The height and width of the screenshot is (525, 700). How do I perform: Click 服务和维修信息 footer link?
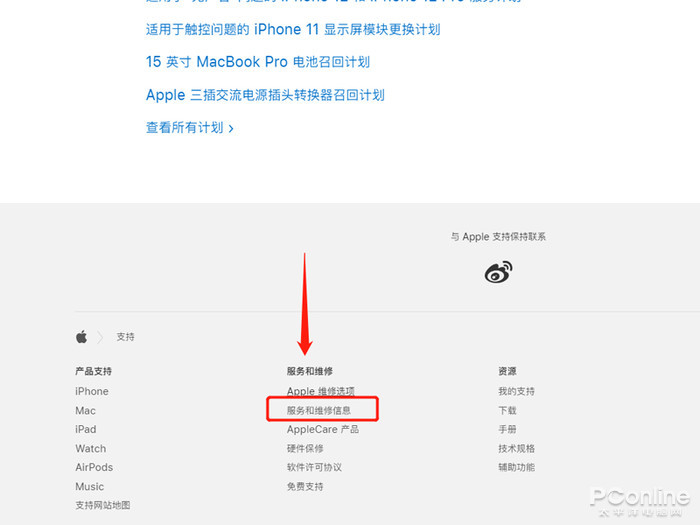[x=319, y=410]
